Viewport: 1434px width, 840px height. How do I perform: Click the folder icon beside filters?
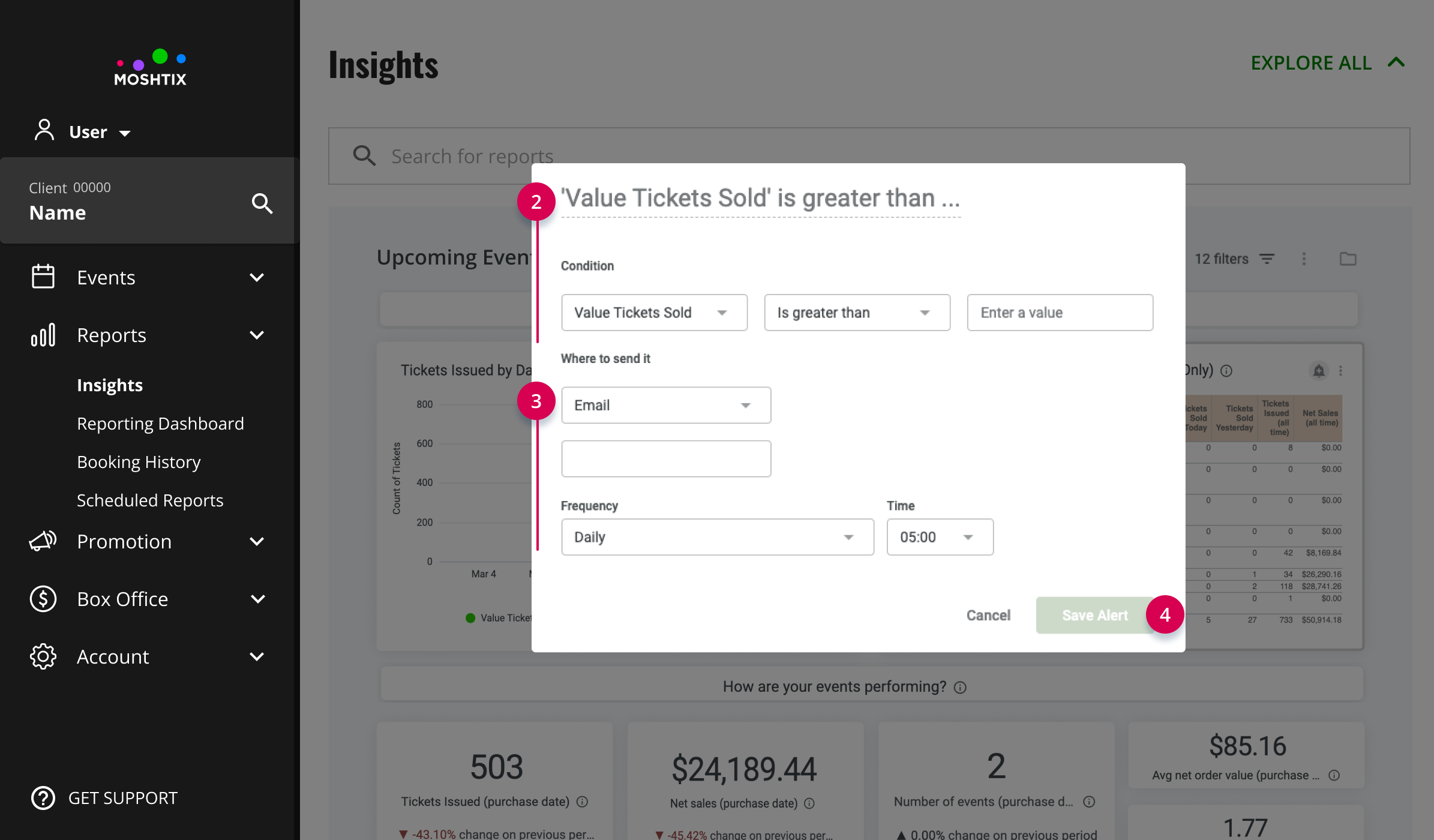(x=1348, y=259)
